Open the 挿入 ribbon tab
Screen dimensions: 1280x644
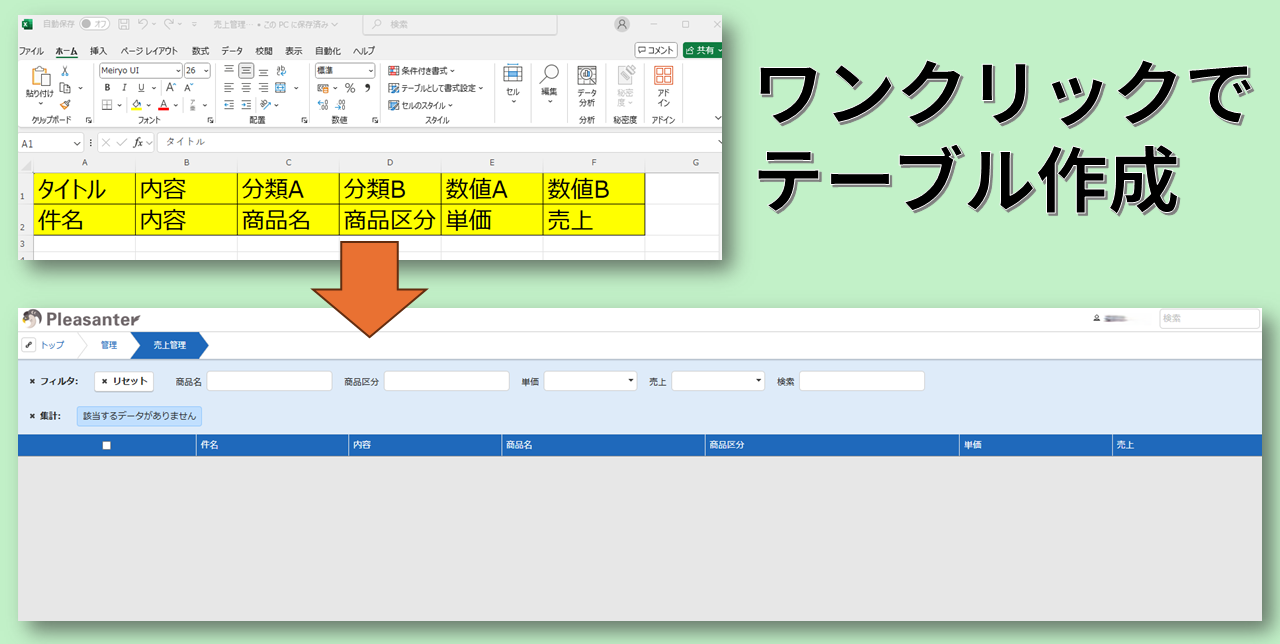tap(98, 51)
